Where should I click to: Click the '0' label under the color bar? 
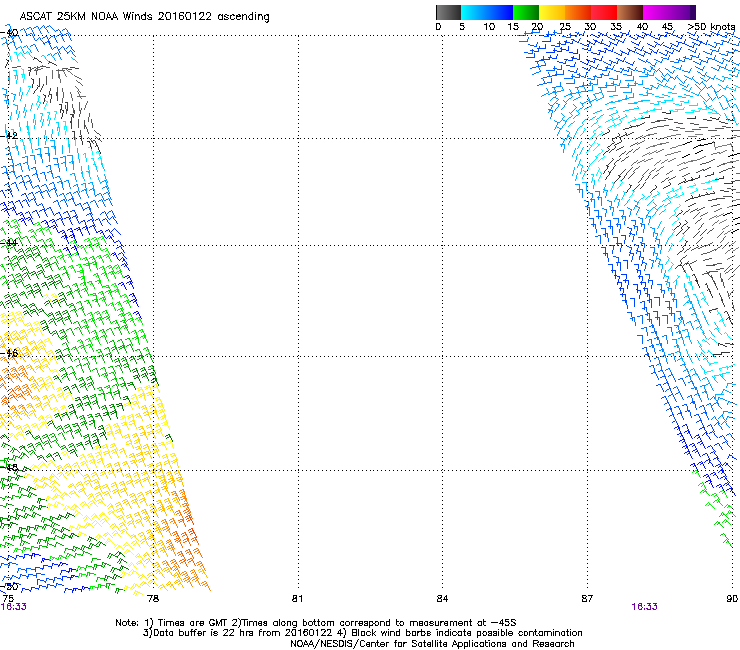coord(438,27)
